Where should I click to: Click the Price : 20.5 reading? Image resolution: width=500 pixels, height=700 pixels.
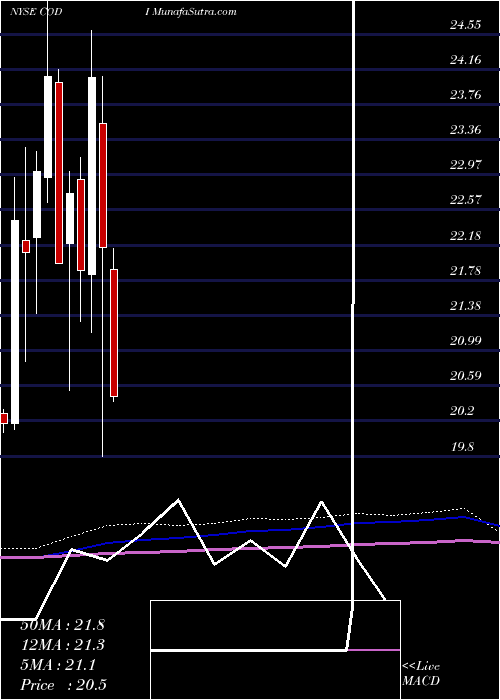(x=63, y=685)
